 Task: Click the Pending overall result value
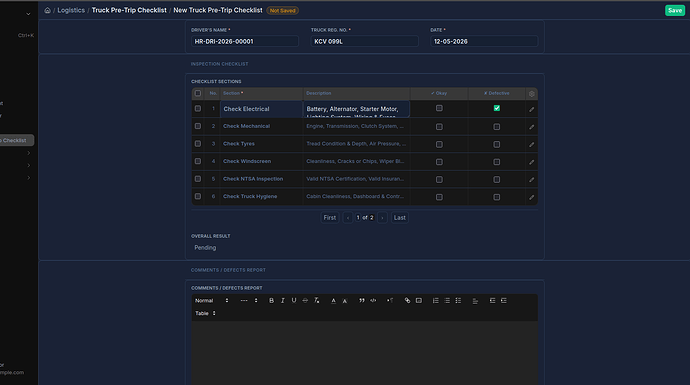pyautogui.click(x=205, y=248)
